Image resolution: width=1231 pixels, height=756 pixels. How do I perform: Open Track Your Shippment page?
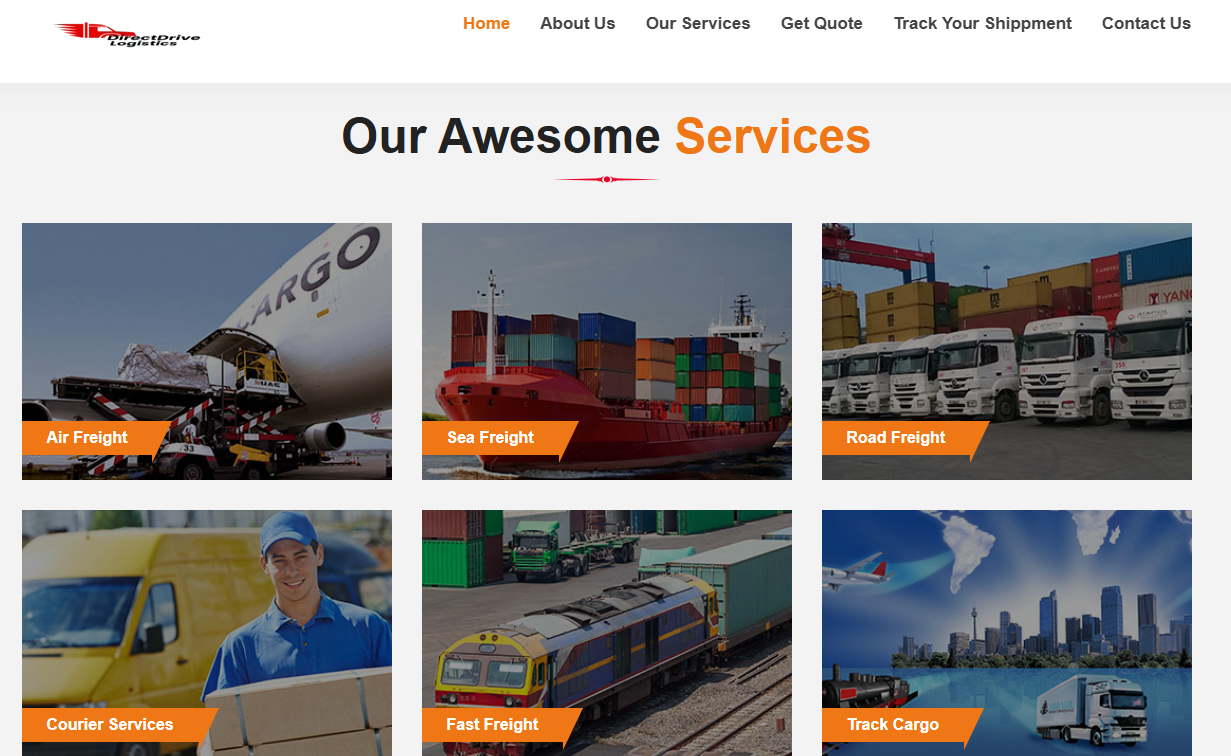click(983, 23)
